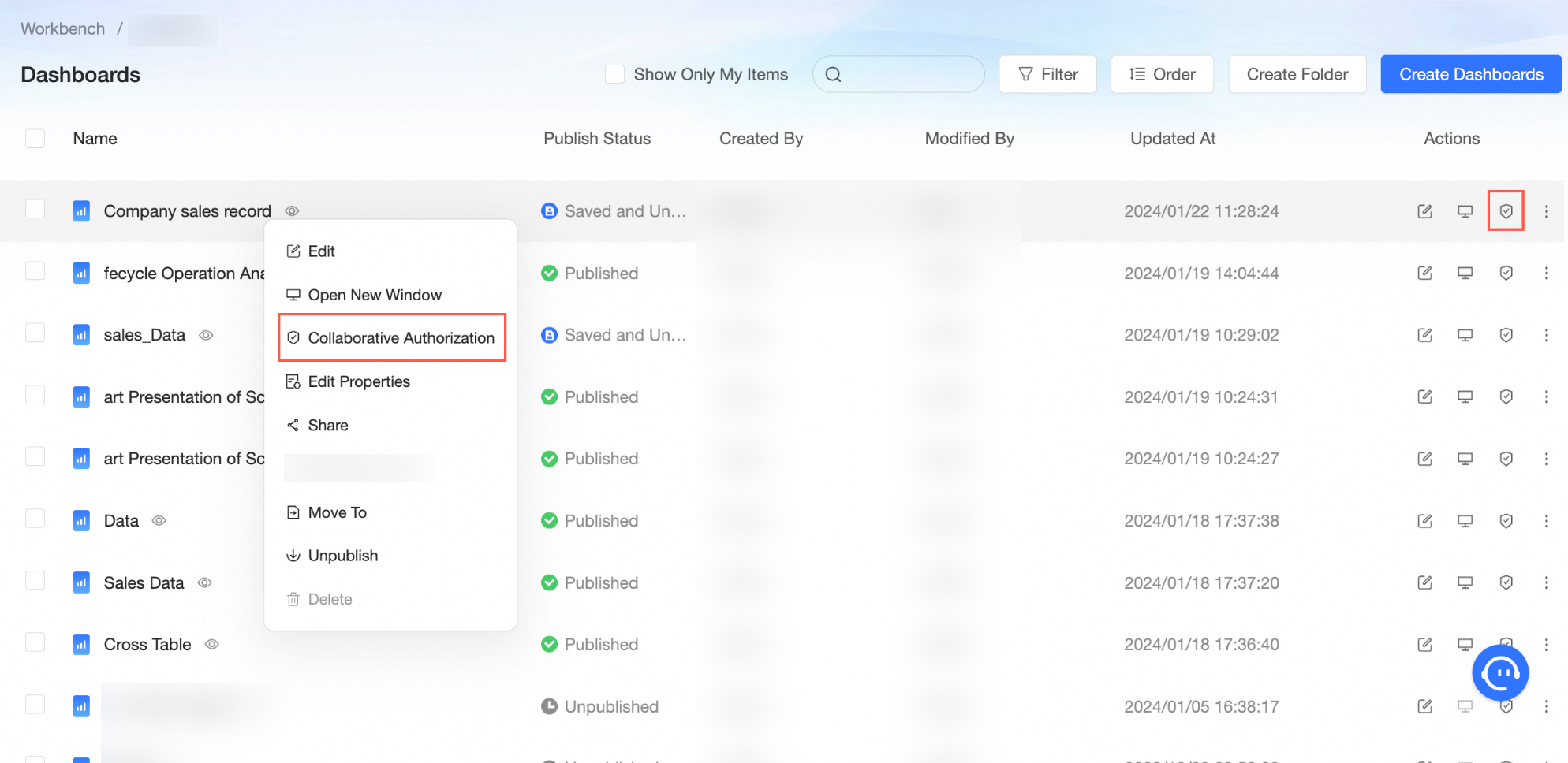The width and height of the screenshot is (1568, 763).
Task: Open more actions in row updated 10:24:31
Action: tap(1546, 396)
